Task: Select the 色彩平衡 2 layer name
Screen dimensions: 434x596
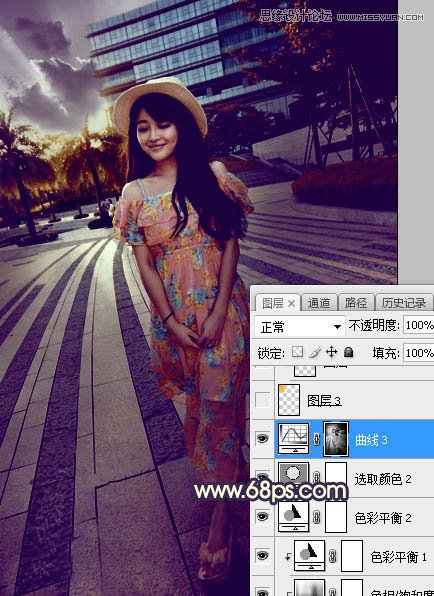Action: 383,518
